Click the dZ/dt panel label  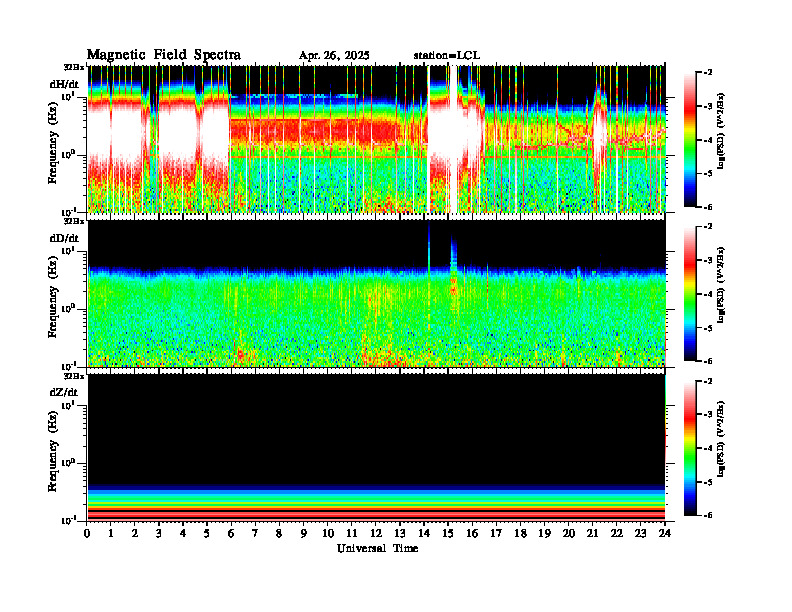64,392
